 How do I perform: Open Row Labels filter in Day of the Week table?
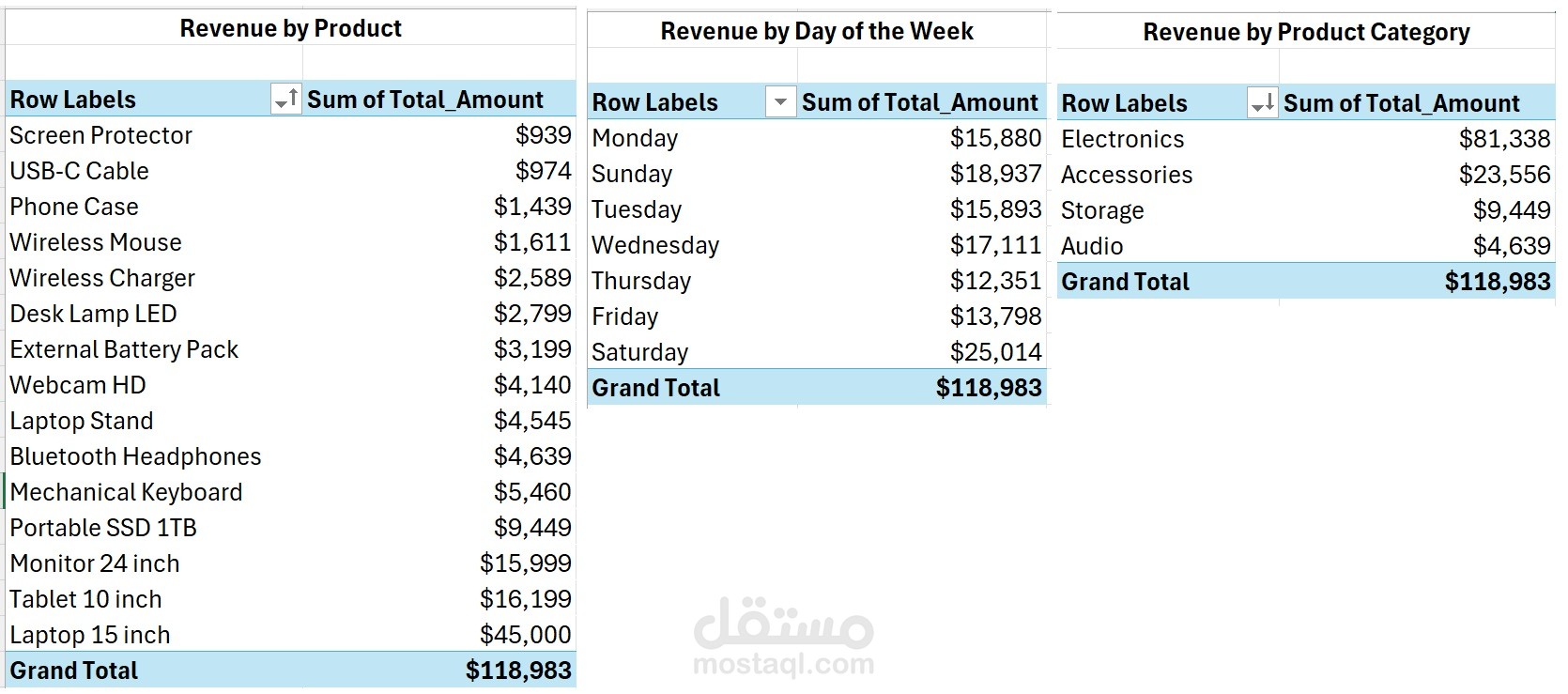(x=780, y=102)
